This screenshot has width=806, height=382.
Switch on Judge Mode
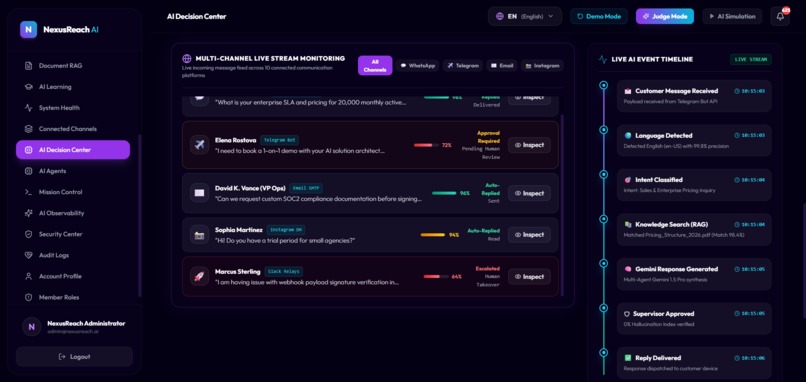[x=665, y=16]
